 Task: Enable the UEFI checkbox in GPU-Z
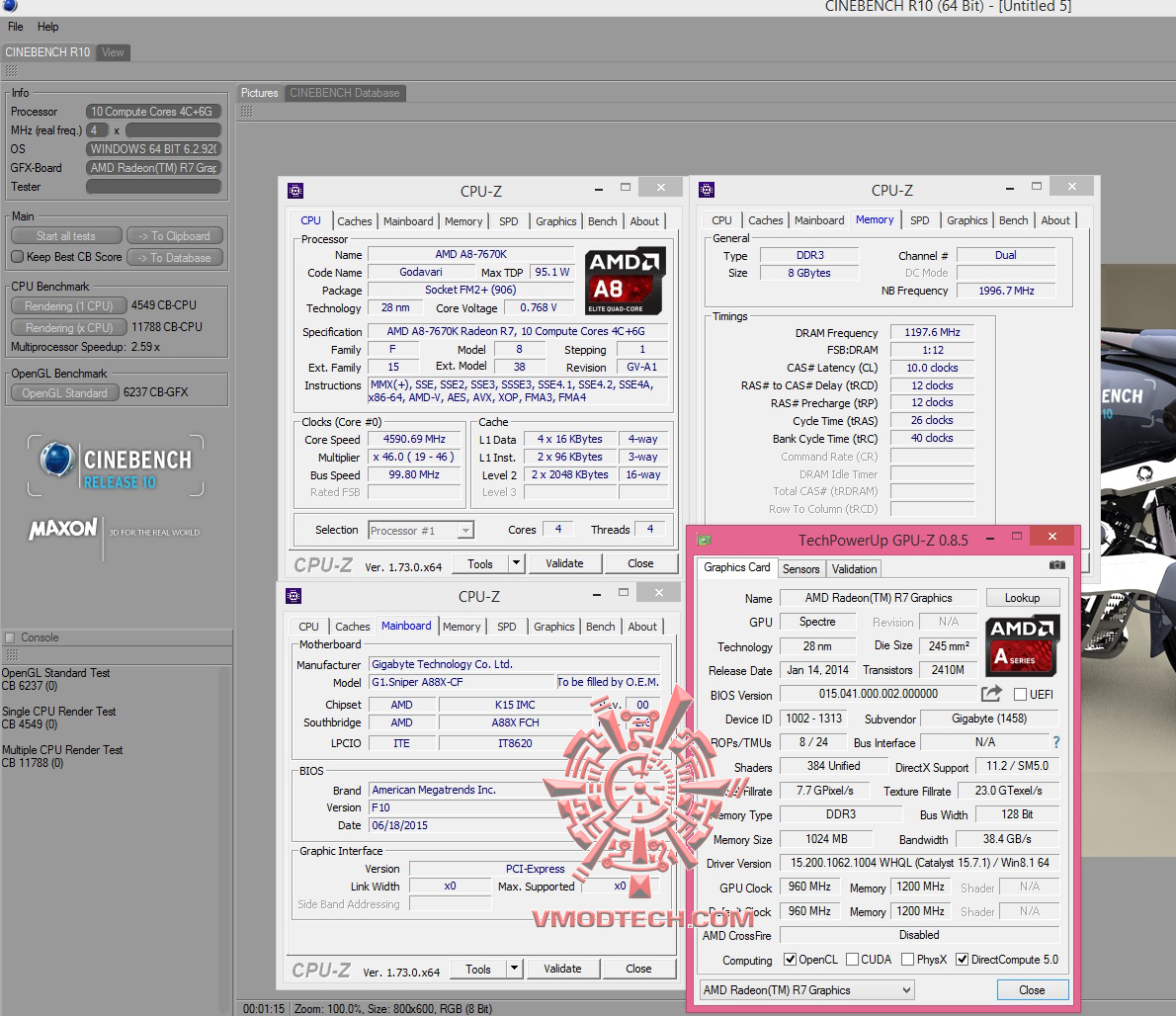click(1020, 695)
